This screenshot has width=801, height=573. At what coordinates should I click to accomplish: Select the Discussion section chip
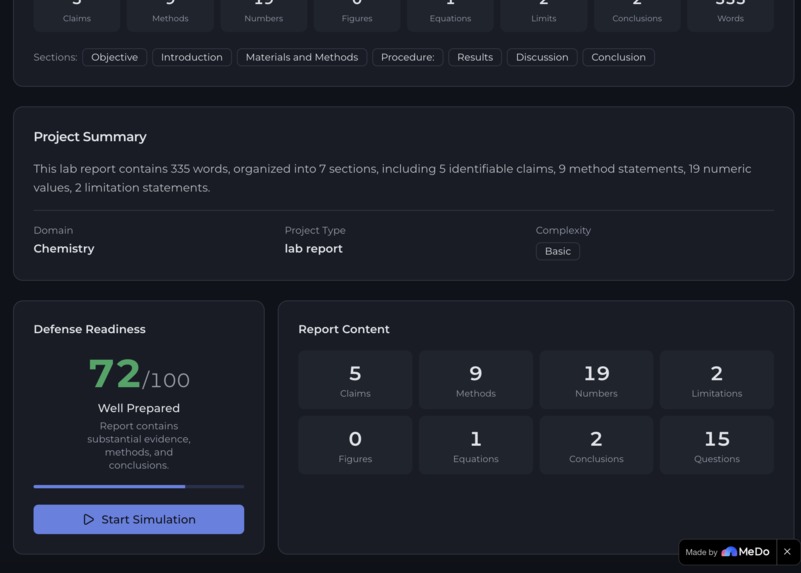542,57
